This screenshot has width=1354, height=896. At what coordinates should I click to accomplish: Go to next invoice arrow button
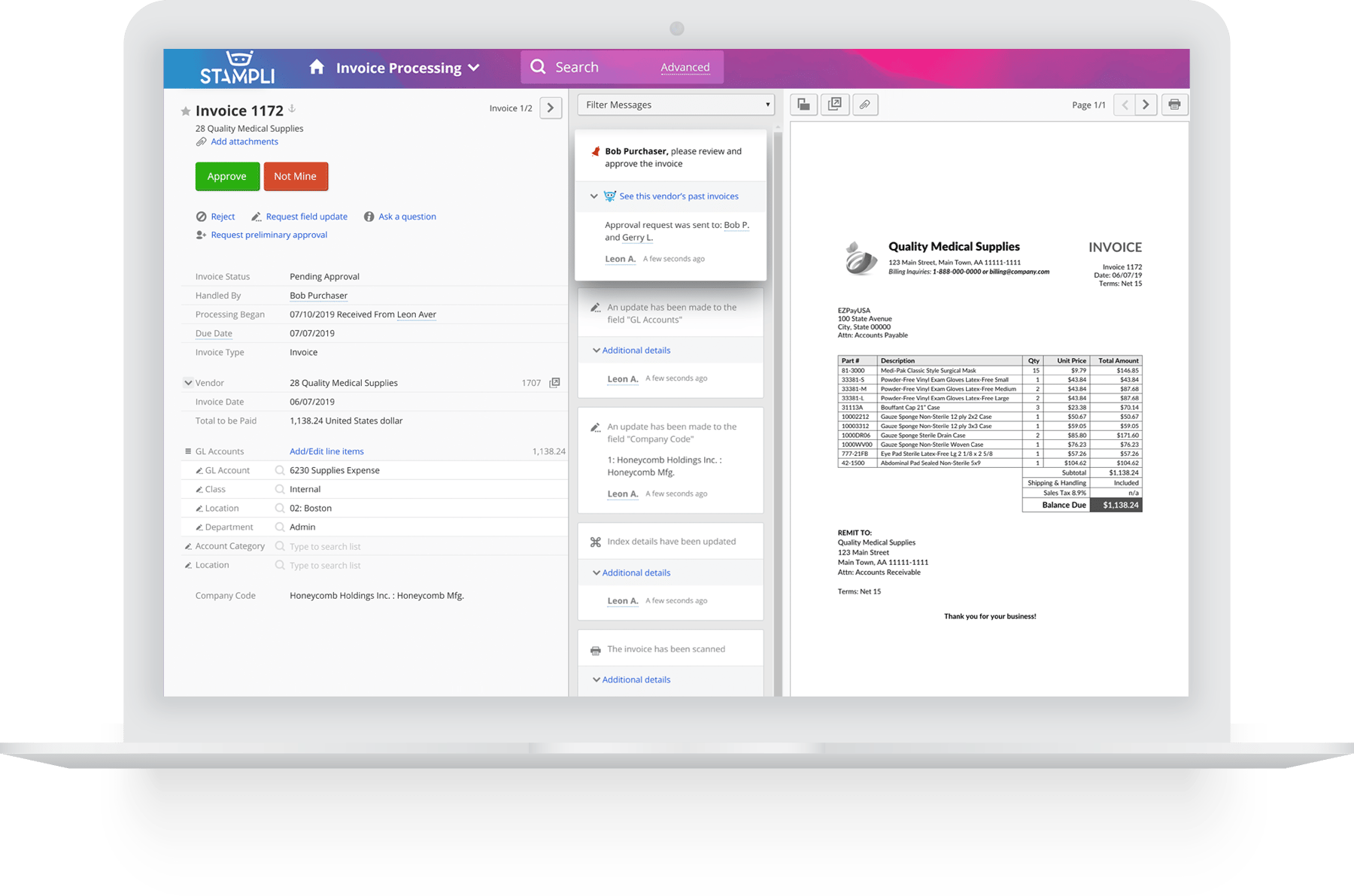coord(551,108)
